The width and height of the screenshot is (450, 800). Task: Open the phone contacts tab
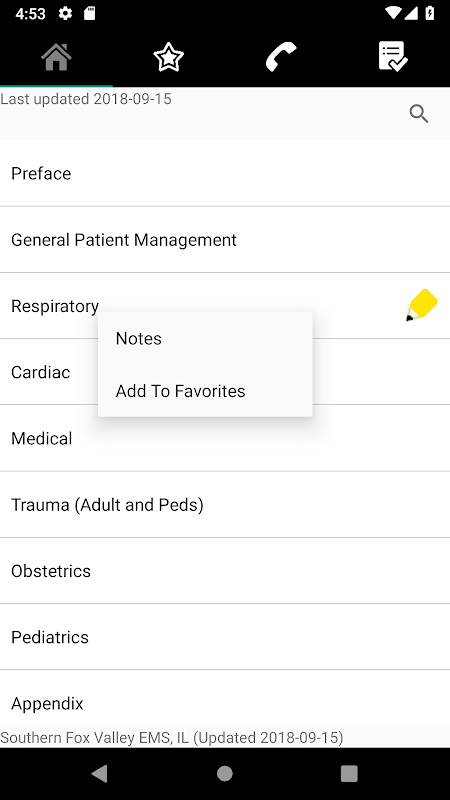coord(281,57)
